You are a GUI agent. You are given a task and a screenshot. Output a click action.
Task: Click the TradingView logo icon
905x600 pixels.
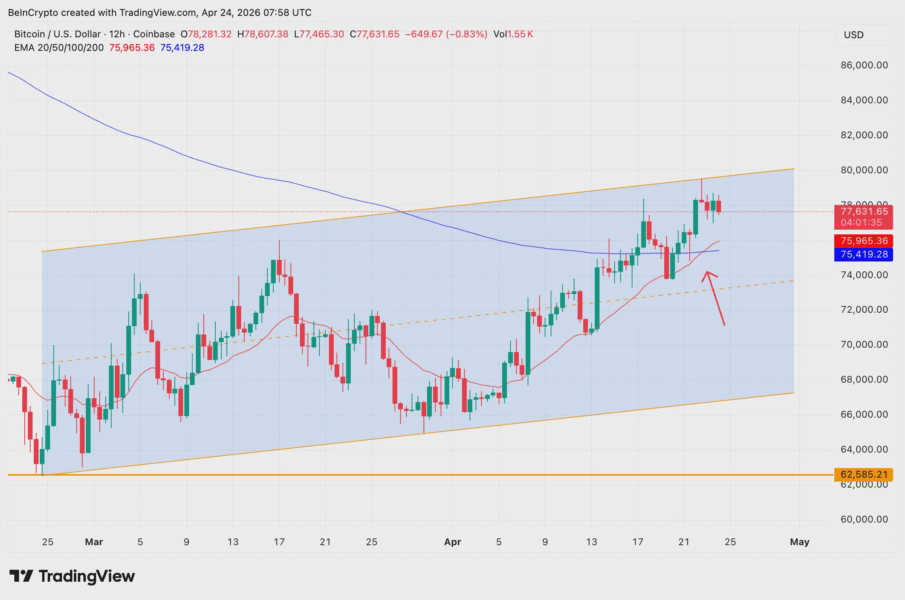(21, 576)
